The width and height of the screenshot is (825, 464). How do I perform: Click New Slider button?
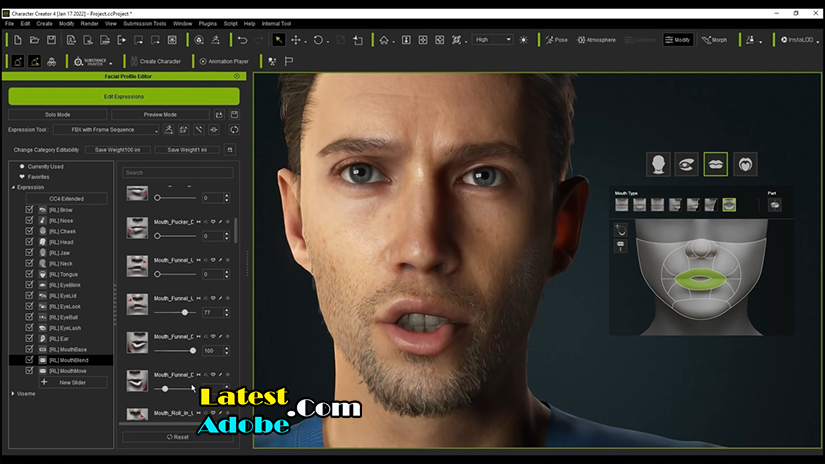(x=72, y=382)
